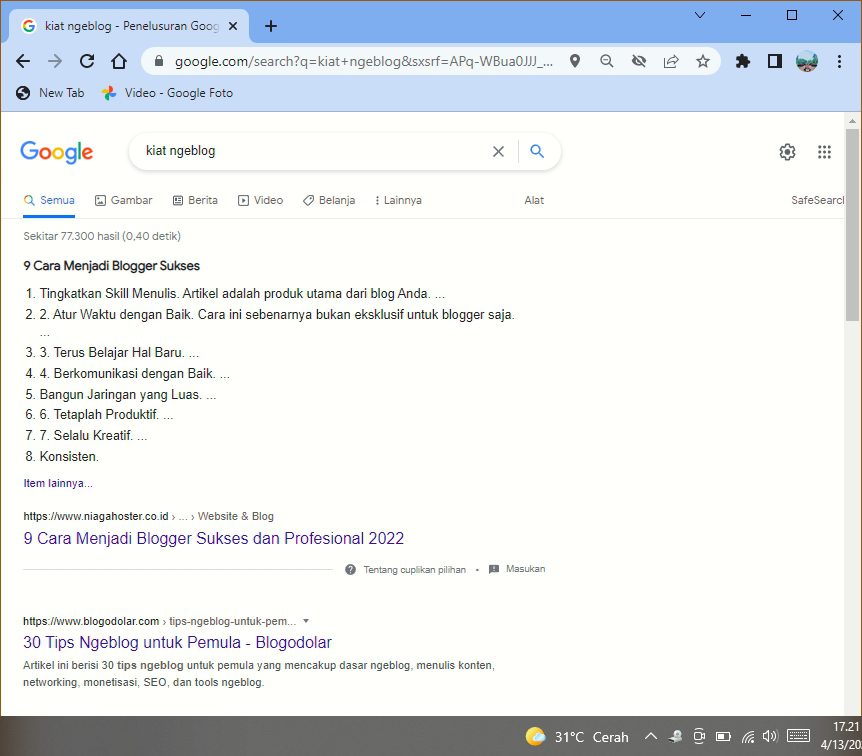This screenshot has height=756, width=862.
Task: Go back to previous page
Action: click(23, 61)
